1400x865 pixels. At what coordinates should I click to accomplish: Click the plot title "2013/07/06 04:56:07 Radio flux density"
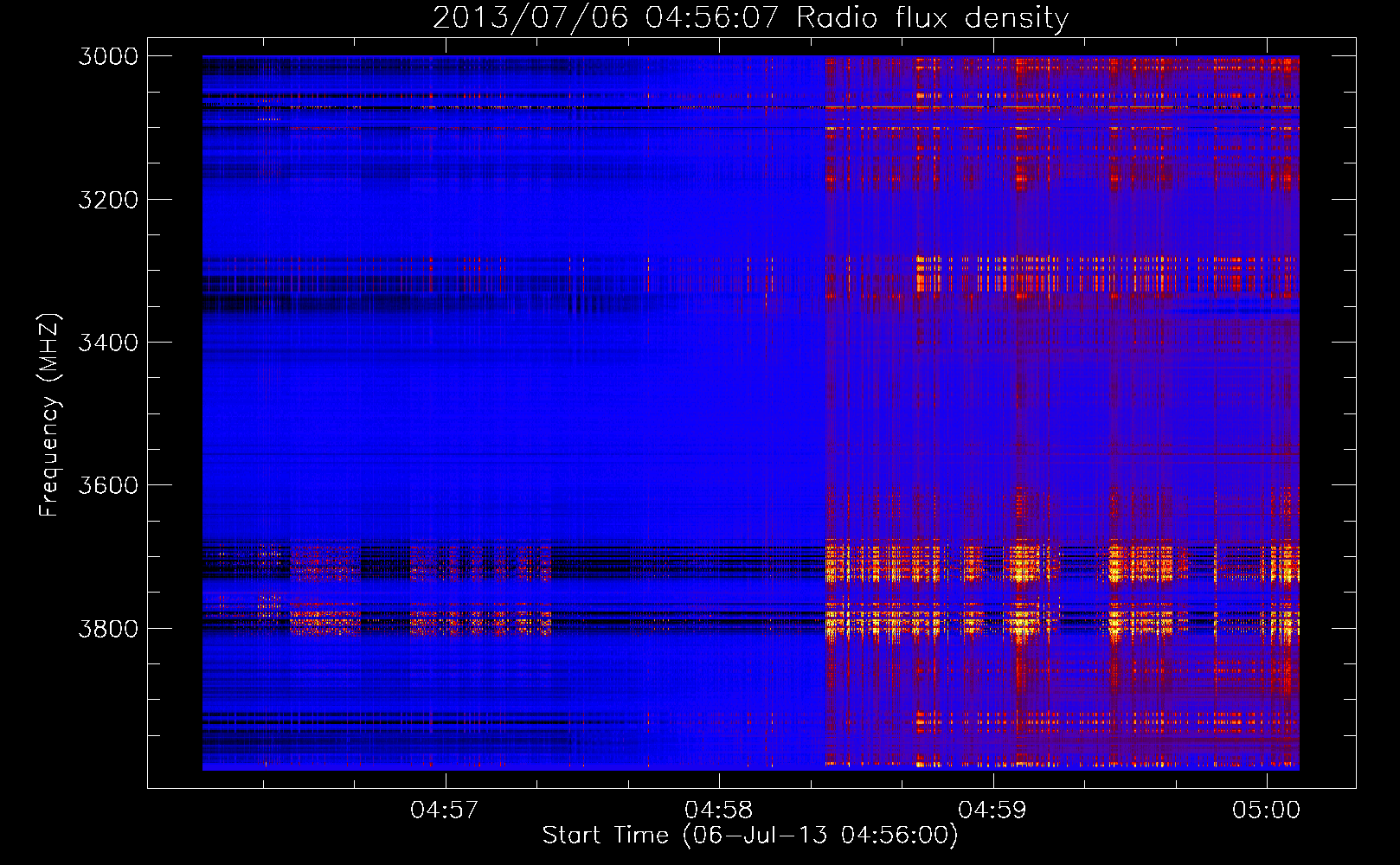pos(750,18)
